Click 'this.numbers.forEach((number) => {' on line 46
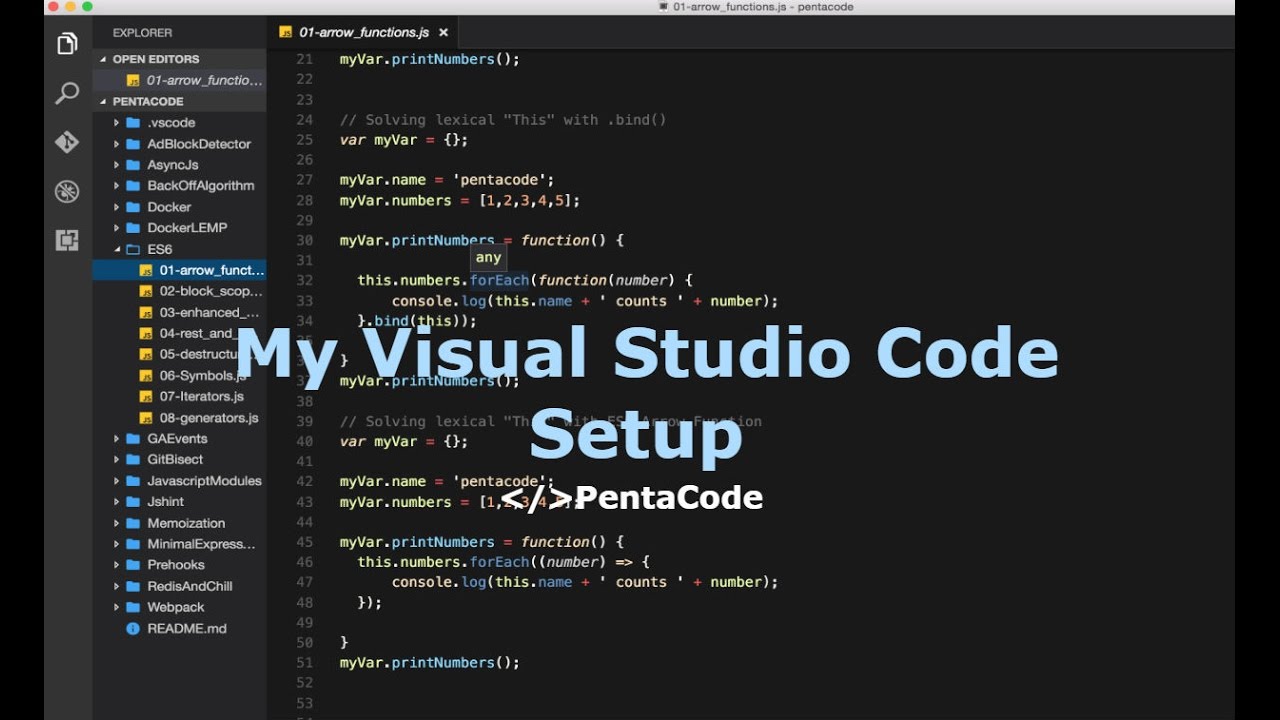The height and width of the screenshot is (720, 1280). click(x=504, y=562)
